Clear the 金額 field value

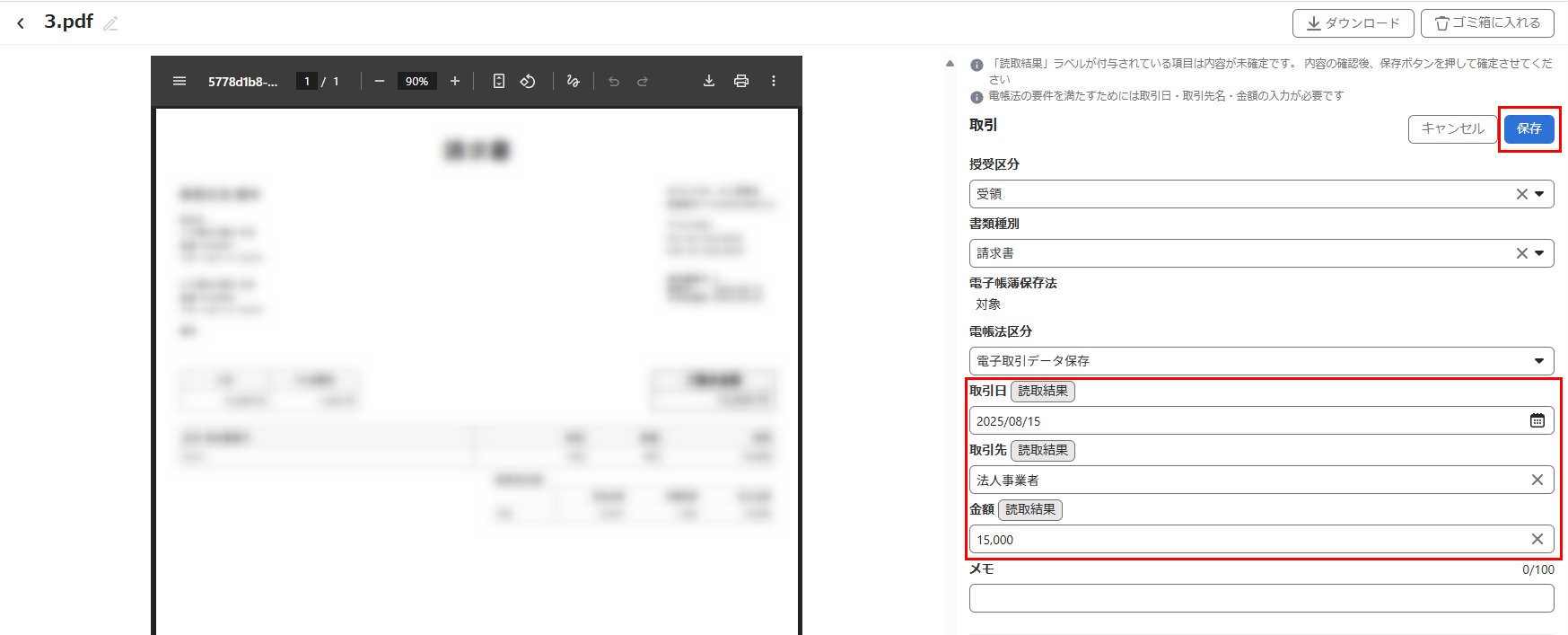click(x=1537, y=539)
